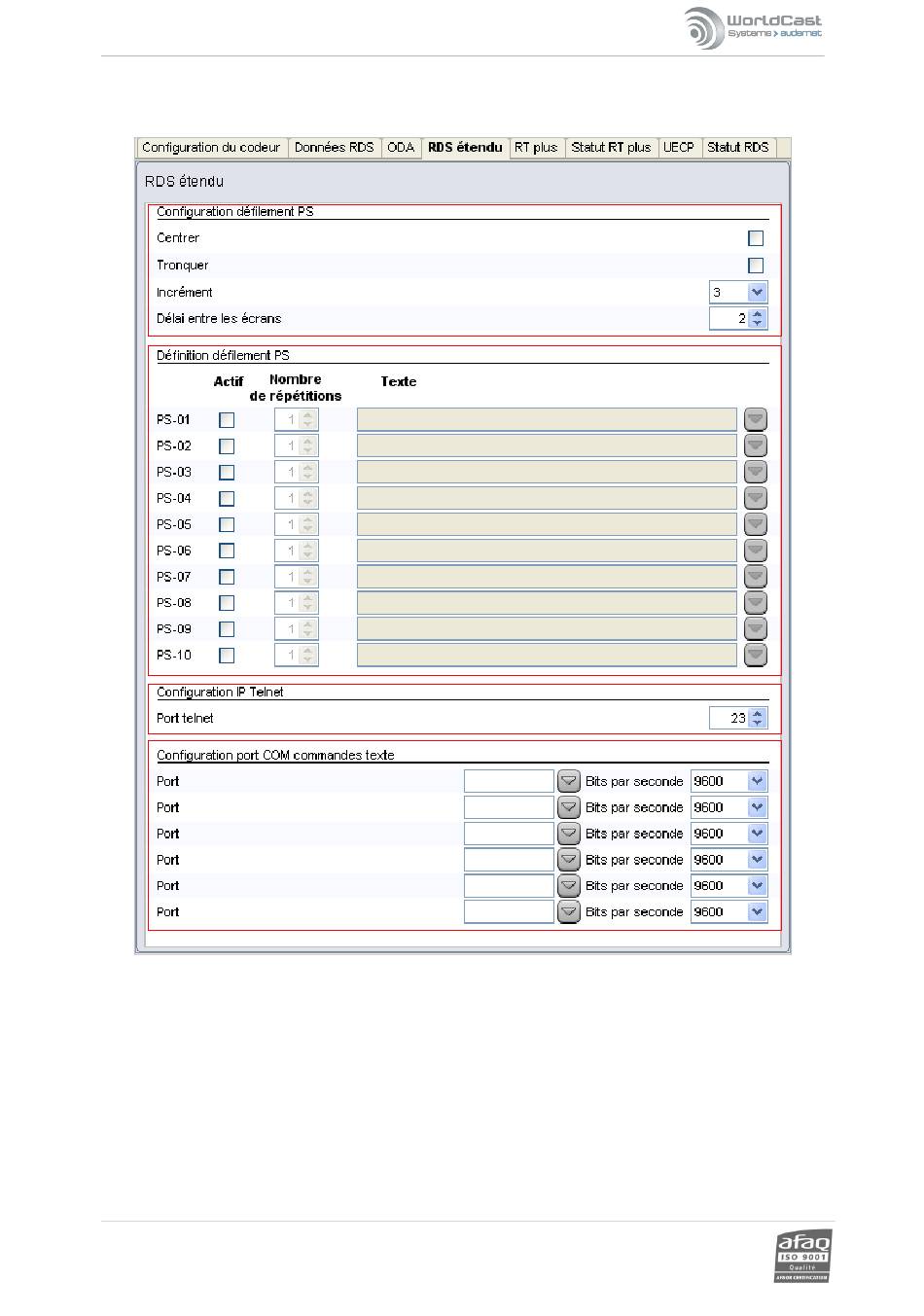Decrease the Délai entre les écrans value
Viewport: 924px width, 1316px height.
[759, 324]
